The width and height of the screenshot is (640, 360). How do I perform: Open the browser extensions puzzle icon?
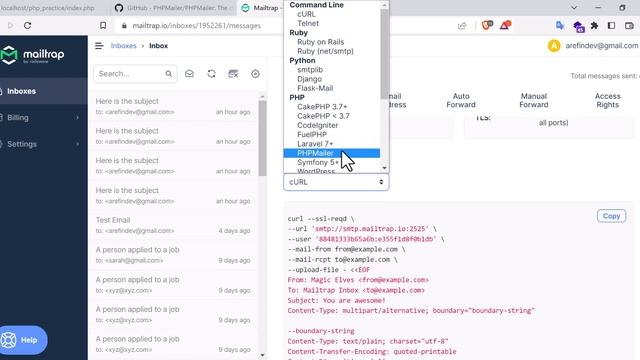click(594, 25)
